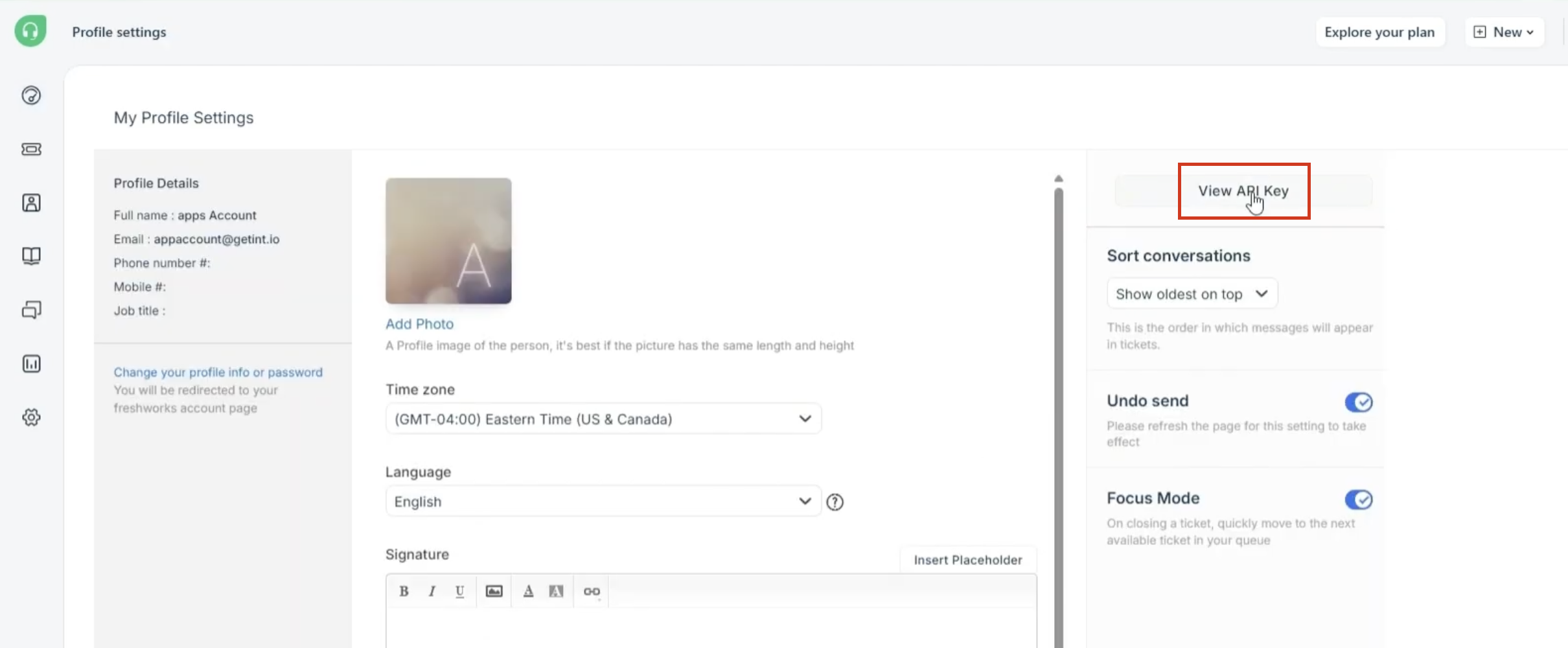
Task: Open the Time zone dropdown
Action: [603, 419]
